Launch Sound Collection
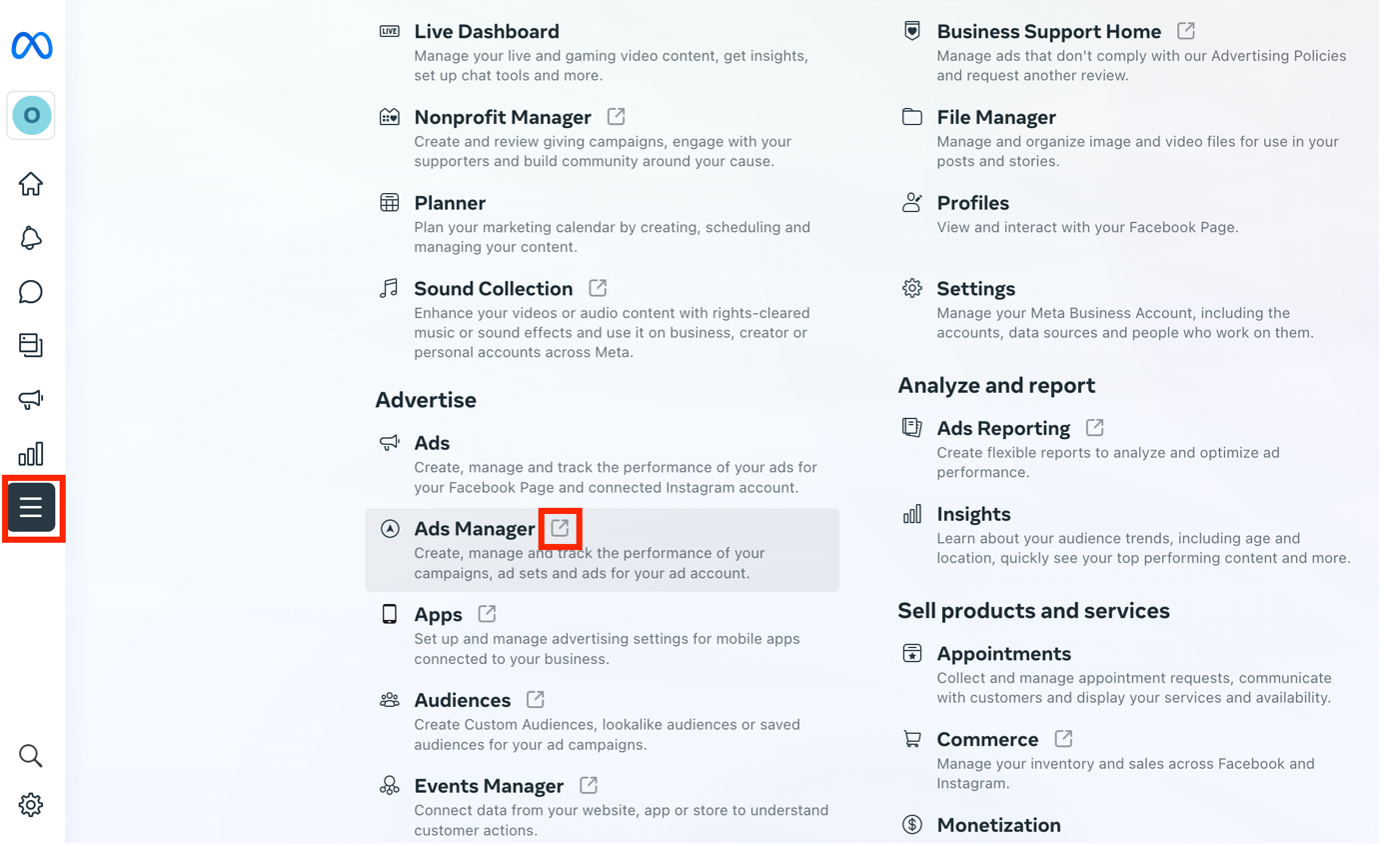 pos(493,289)
